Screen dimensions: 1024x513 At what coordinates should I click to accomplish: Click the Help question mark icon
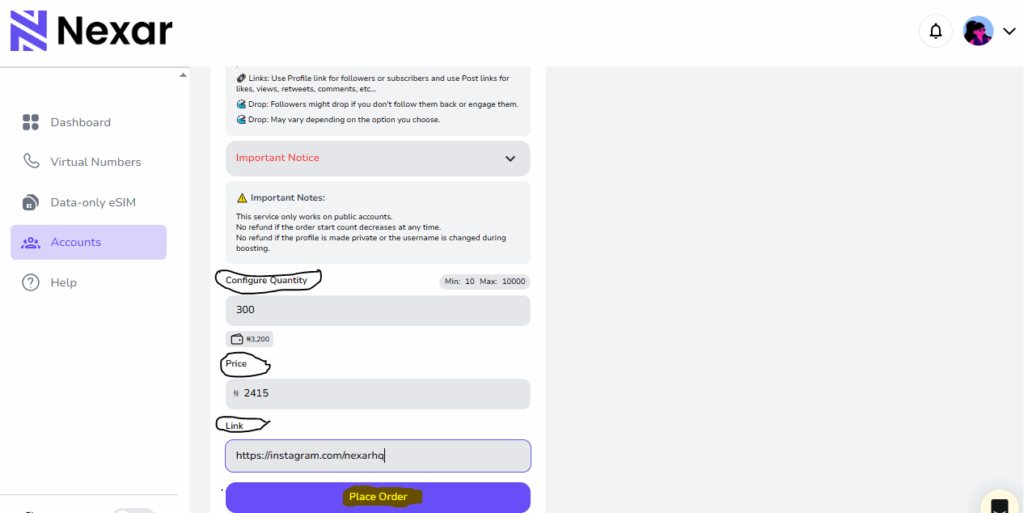click(31, 283)
